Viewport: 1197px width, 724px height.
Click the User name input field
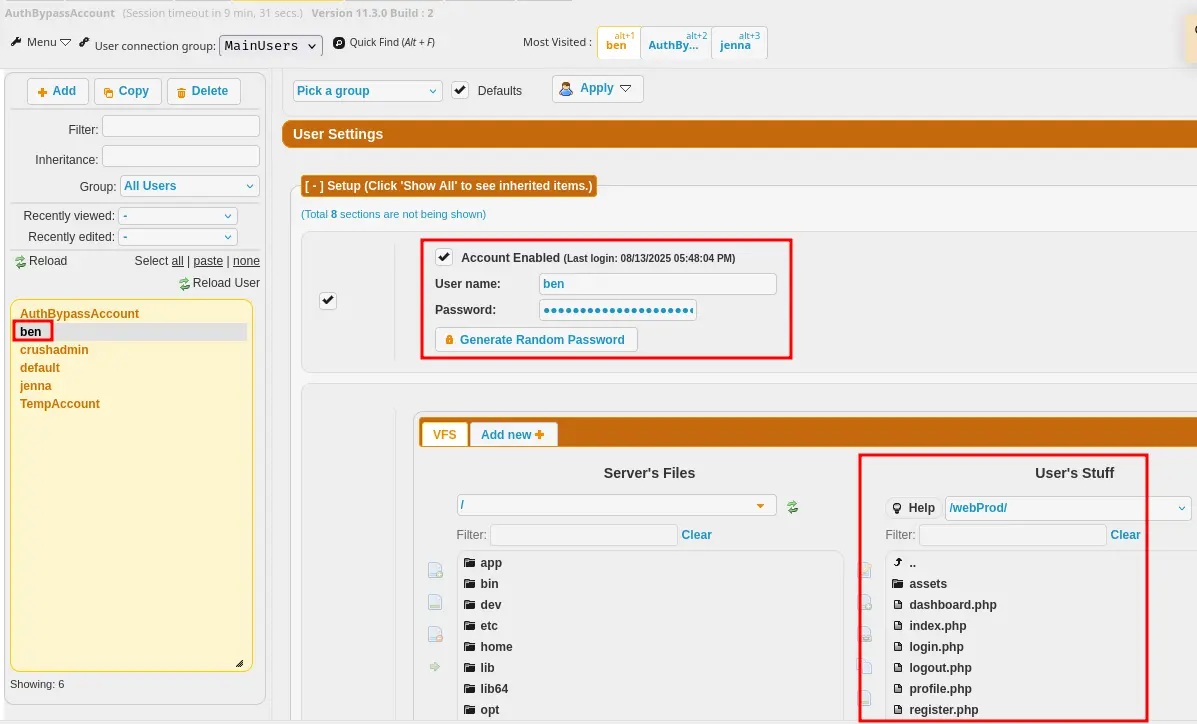[x=657, y=284]
